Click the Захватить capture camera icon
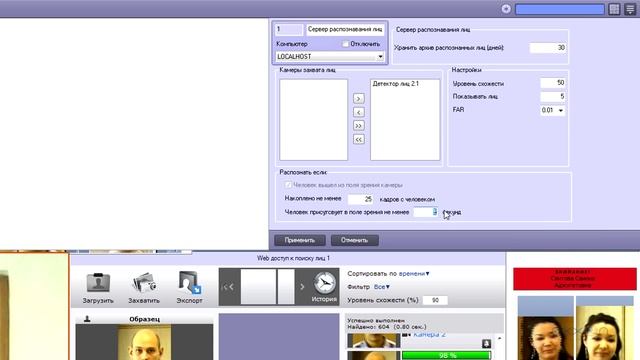This screenshot has width=640, height=360. 144,282
